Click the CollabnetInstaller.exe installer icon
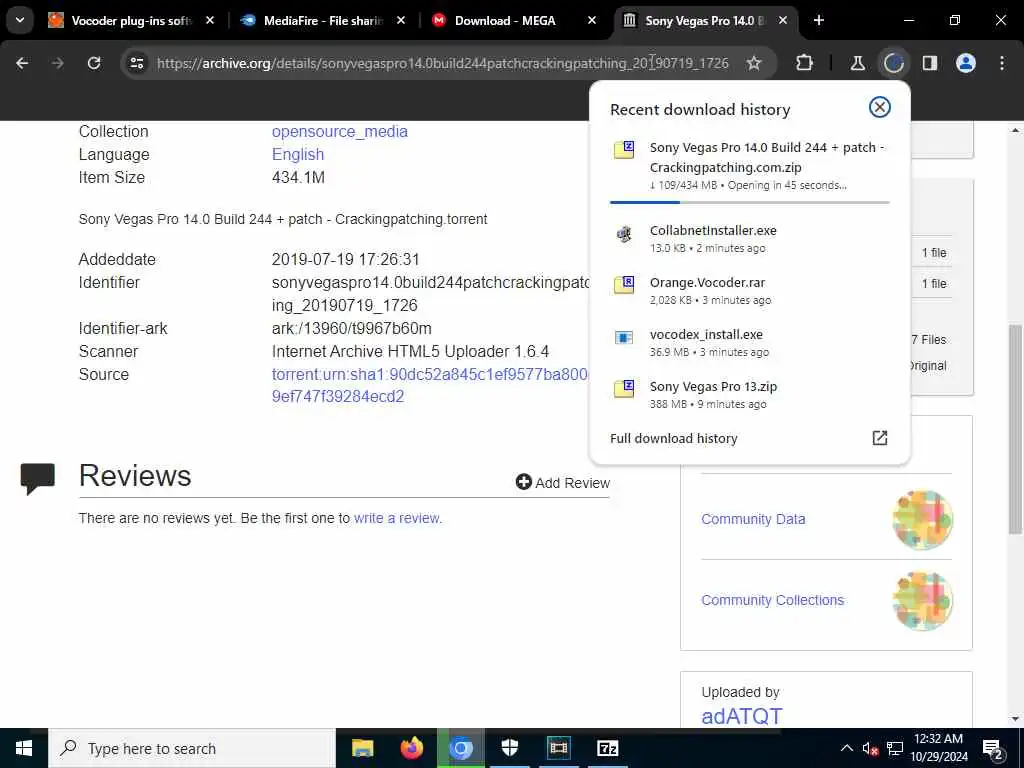The width and height of the screenshot is (1024, 768). click(624, 233)
